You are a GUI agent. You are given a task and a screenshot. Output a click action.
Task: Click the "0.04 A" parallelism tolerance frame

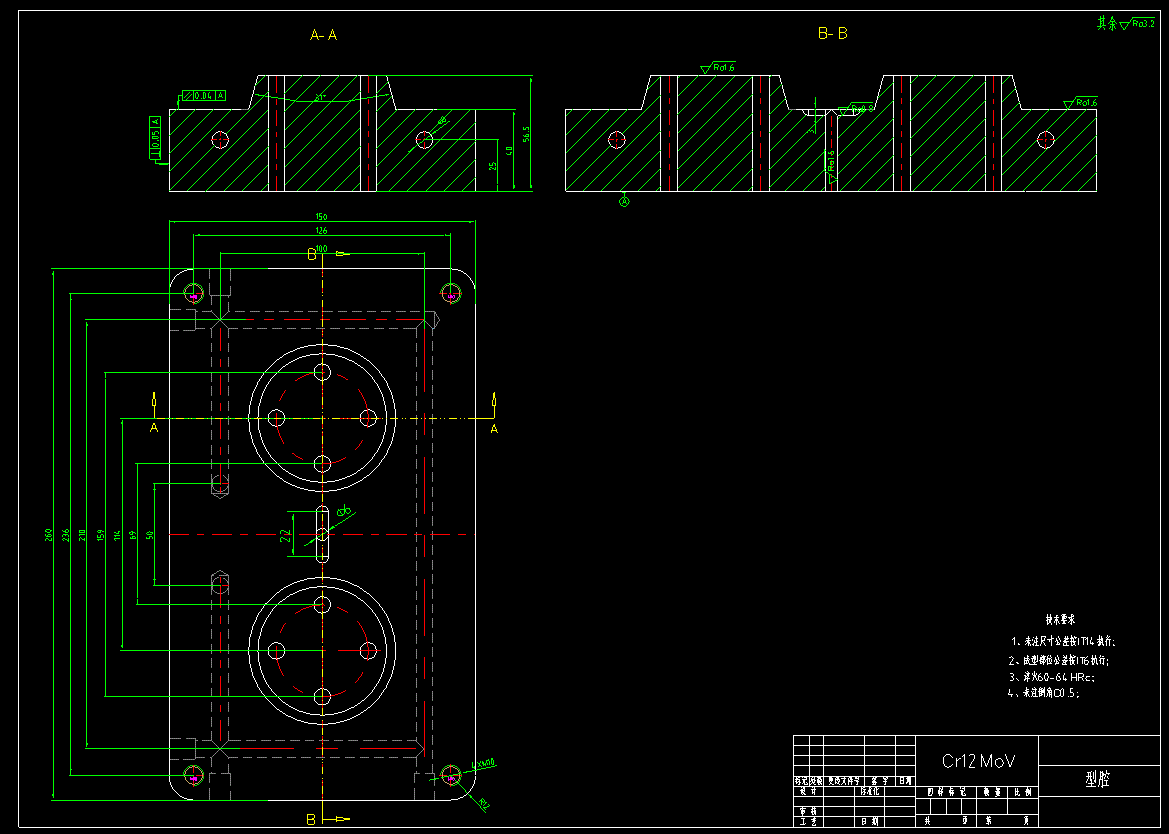(204, 95)
